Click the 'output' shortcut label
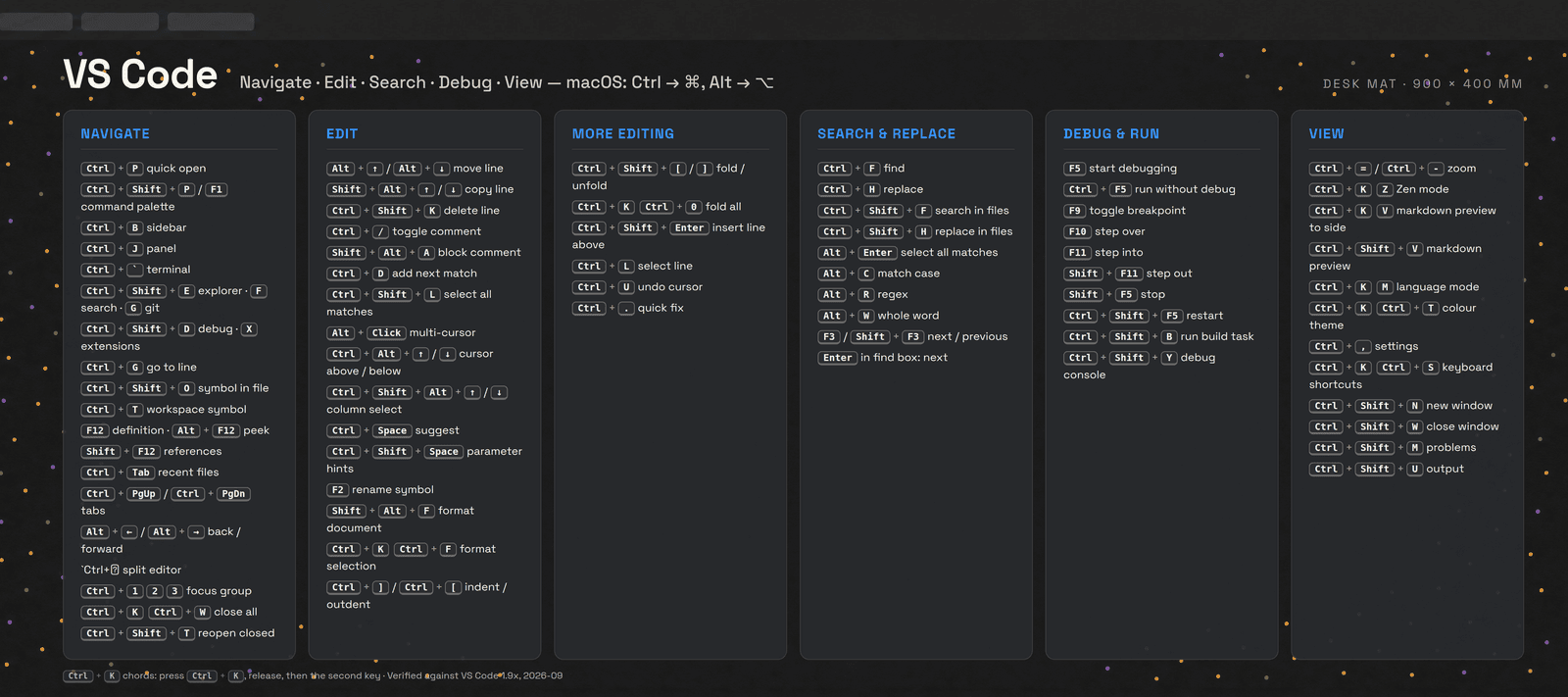This screenshot has width=1568, height=697. pyautogui.click(x=1445, y=470)
